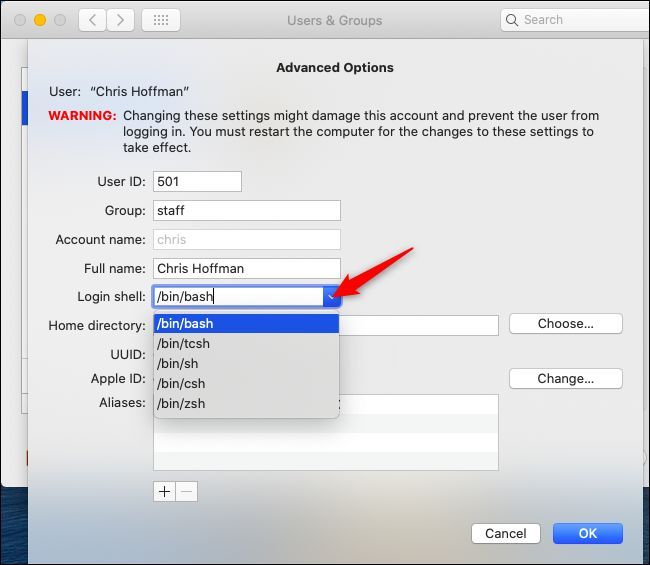Screen dimensions: 650x565
Task: Click the User ID field
Action: pyautogui.click(x=197, y=181)
